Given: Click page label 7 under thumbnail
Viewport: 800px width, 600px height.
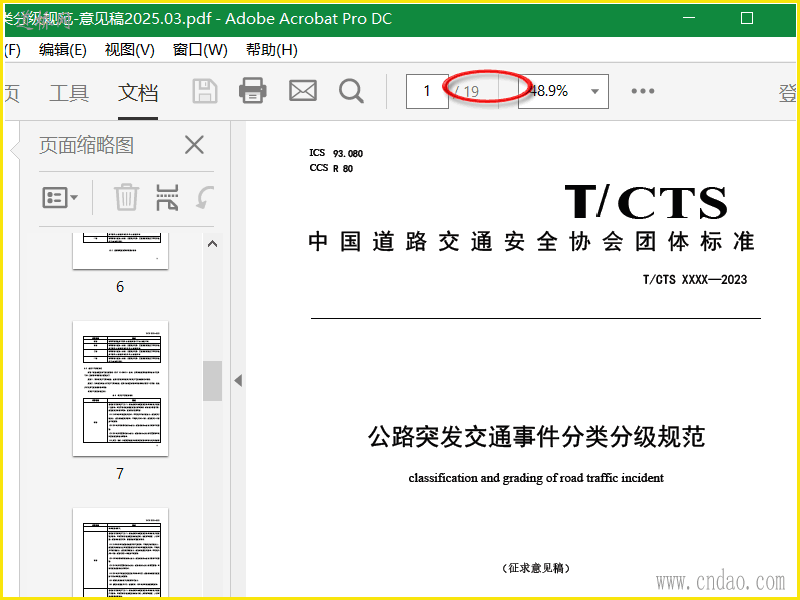Looking at the screenshot, I should click(x=120, y=473).
